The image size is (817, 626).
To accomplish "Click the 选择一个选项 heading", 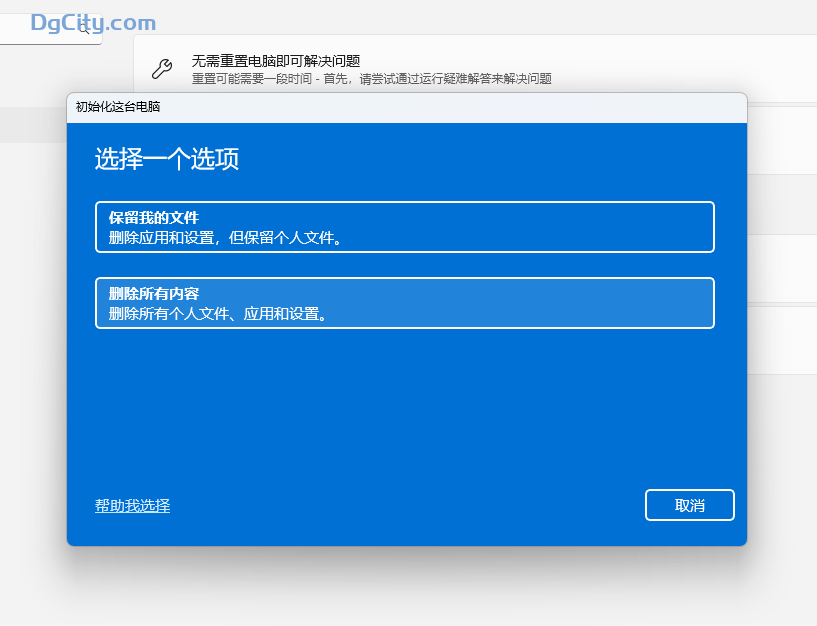I will point(165,158).
